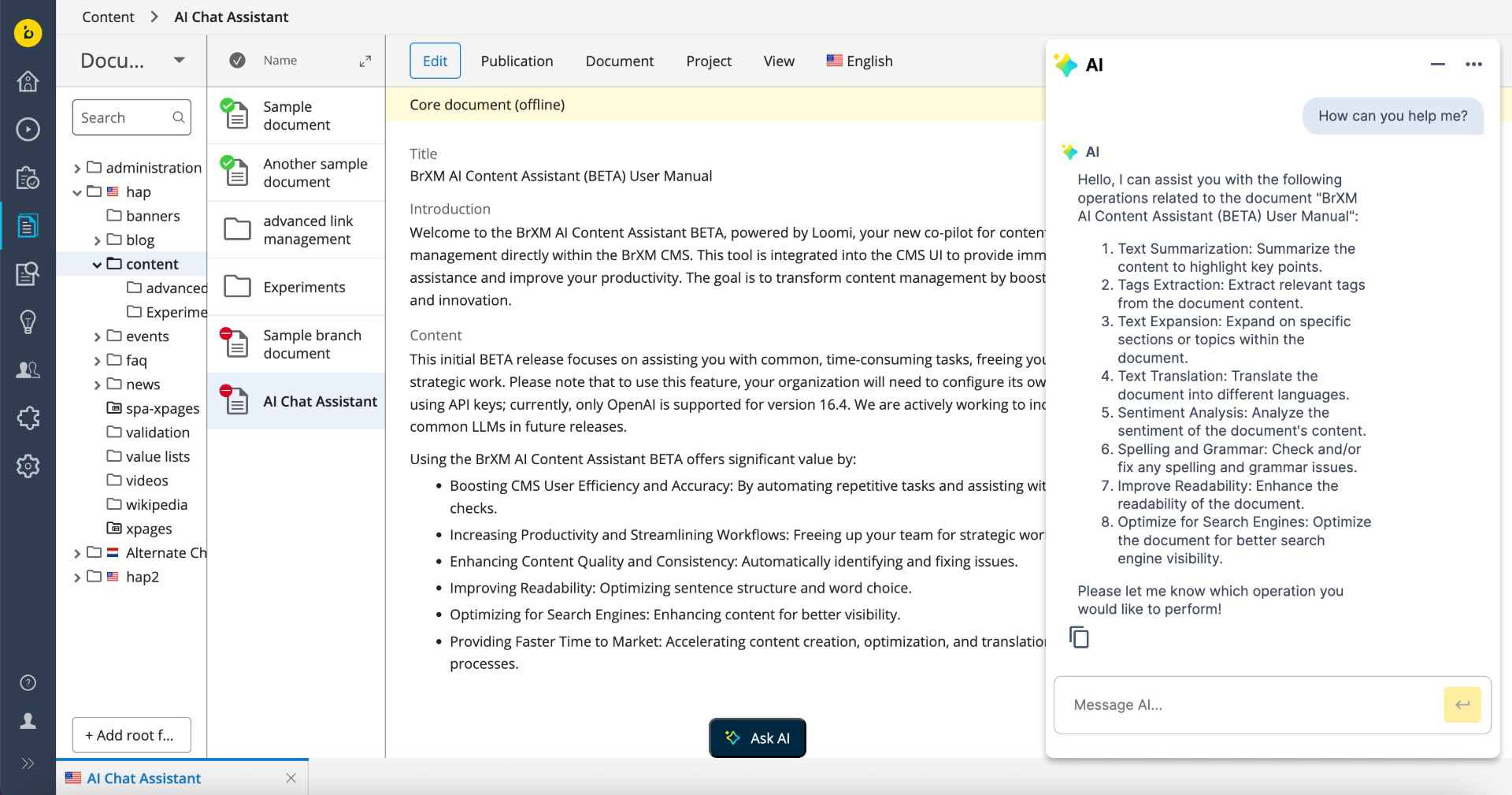Select the wikipedia folder
This screenshot has height=795, width=1512.
tap(147, 504)
